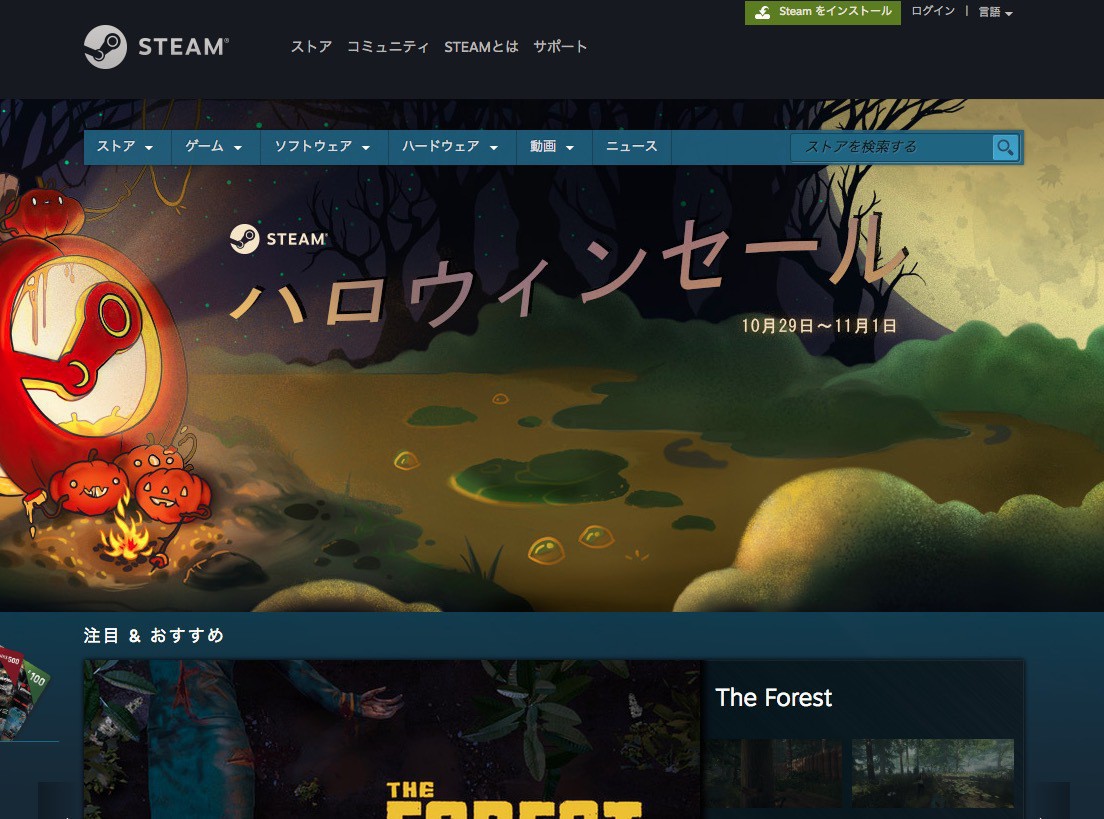Image resolution: width=1104 pixels, height=819 pixels.
Task: Expand the 言語 language dropdown
Action: coord(995,12)
